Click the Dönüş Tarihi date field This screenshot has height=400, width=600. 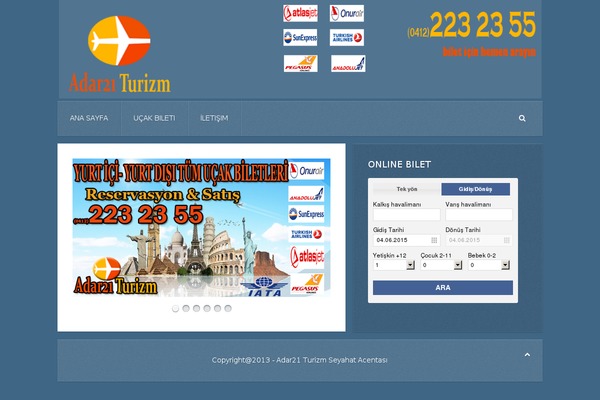(479, 240)
